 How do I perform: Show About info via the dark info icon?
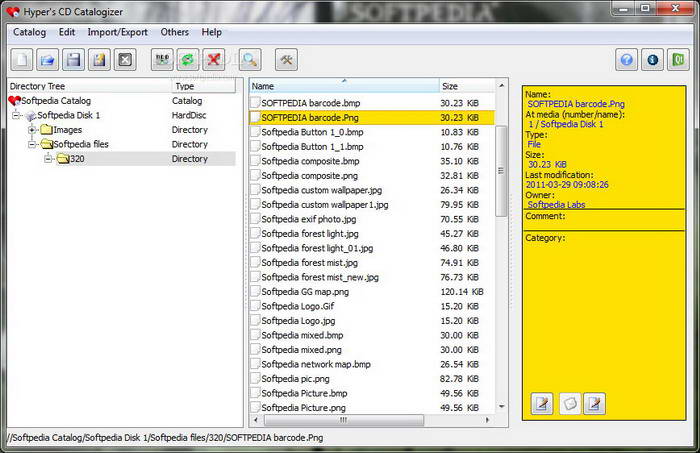[x=653, y=59]
